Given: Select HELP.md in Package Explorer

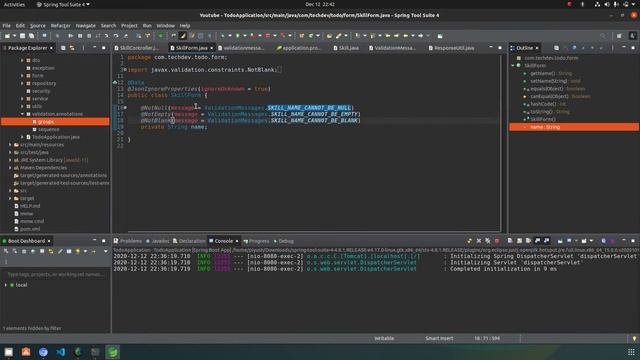Looking at the screenshot, I should [x=29, y=206].
